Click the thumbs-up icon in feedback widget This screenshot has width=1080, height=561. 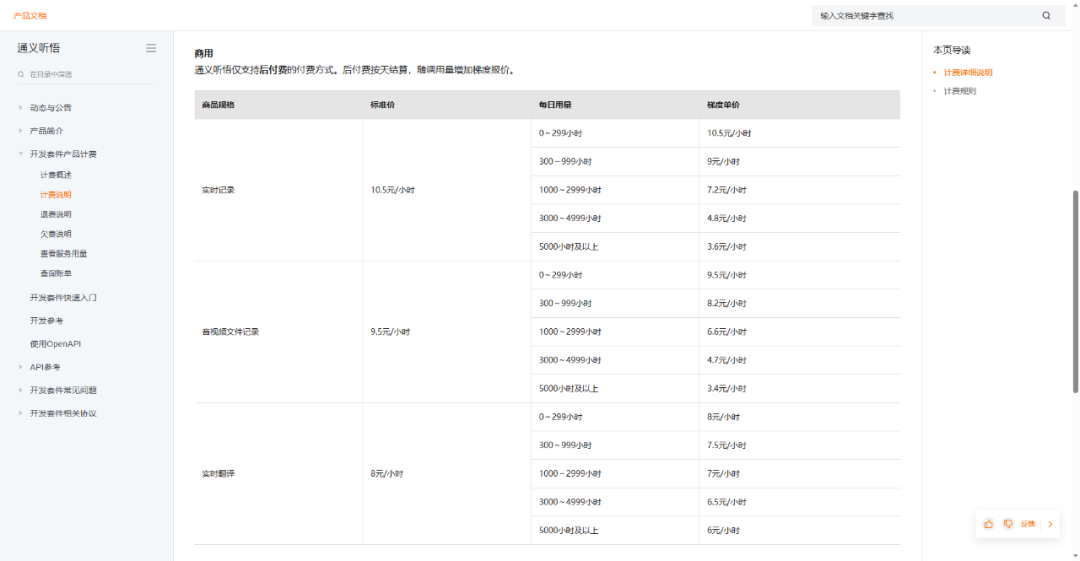(988, 524)
